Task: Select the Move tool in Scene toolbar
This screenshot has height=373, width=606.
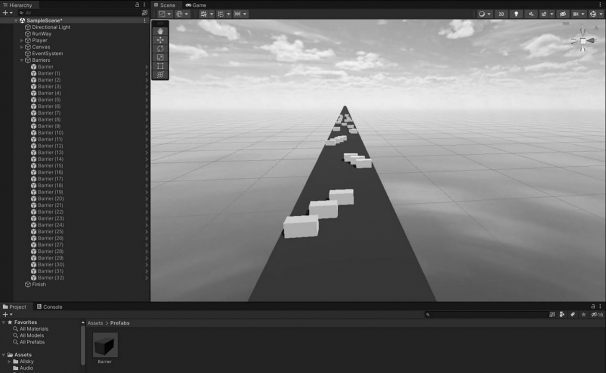Action: [x=160, y=40]
